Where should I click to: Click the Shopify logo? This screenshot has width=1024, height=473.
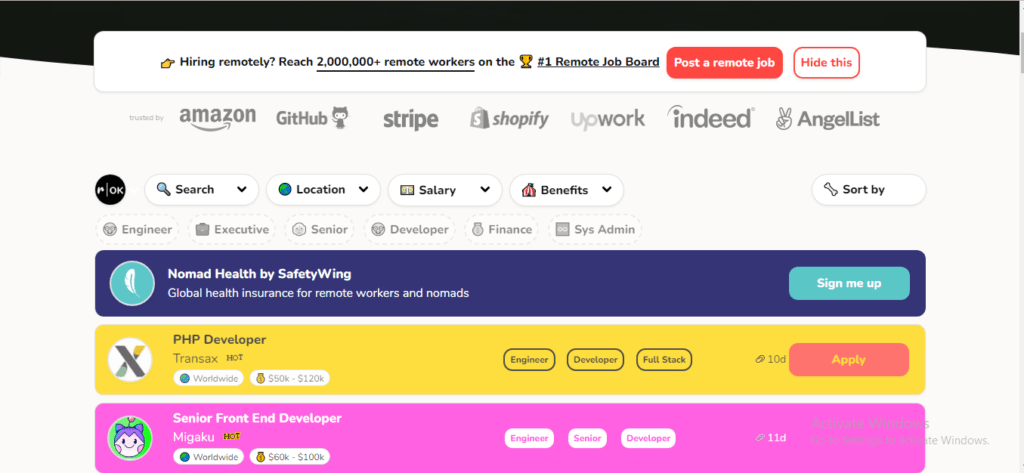(x=509, y=118)
